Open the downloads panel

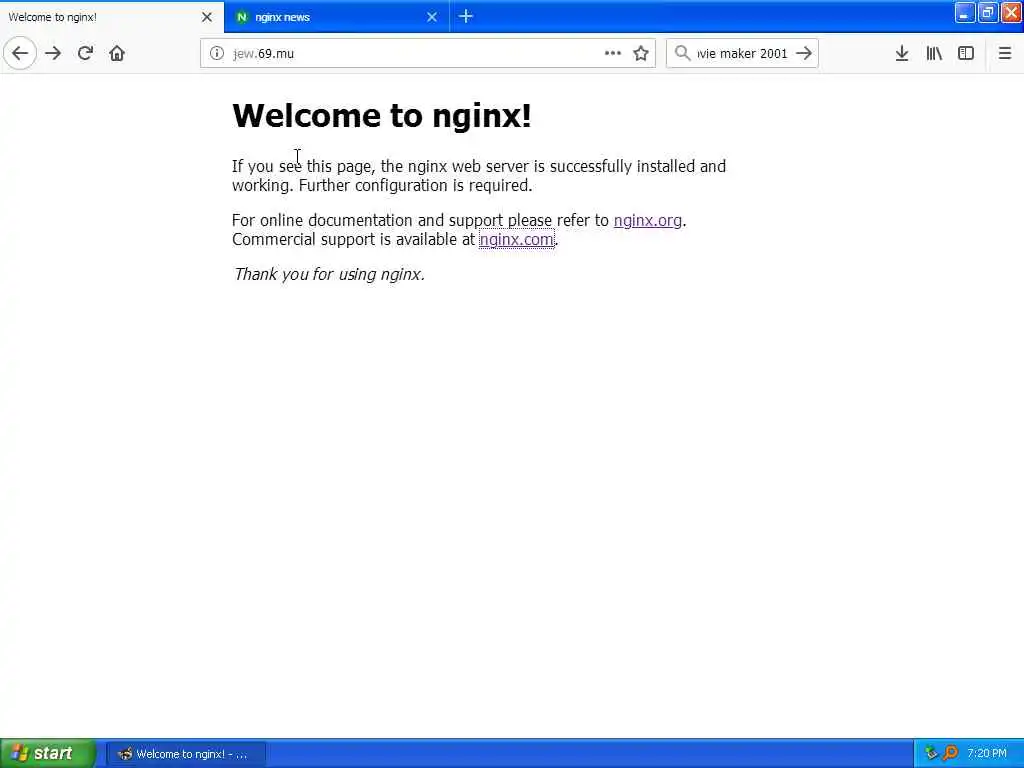click(902, 53)
